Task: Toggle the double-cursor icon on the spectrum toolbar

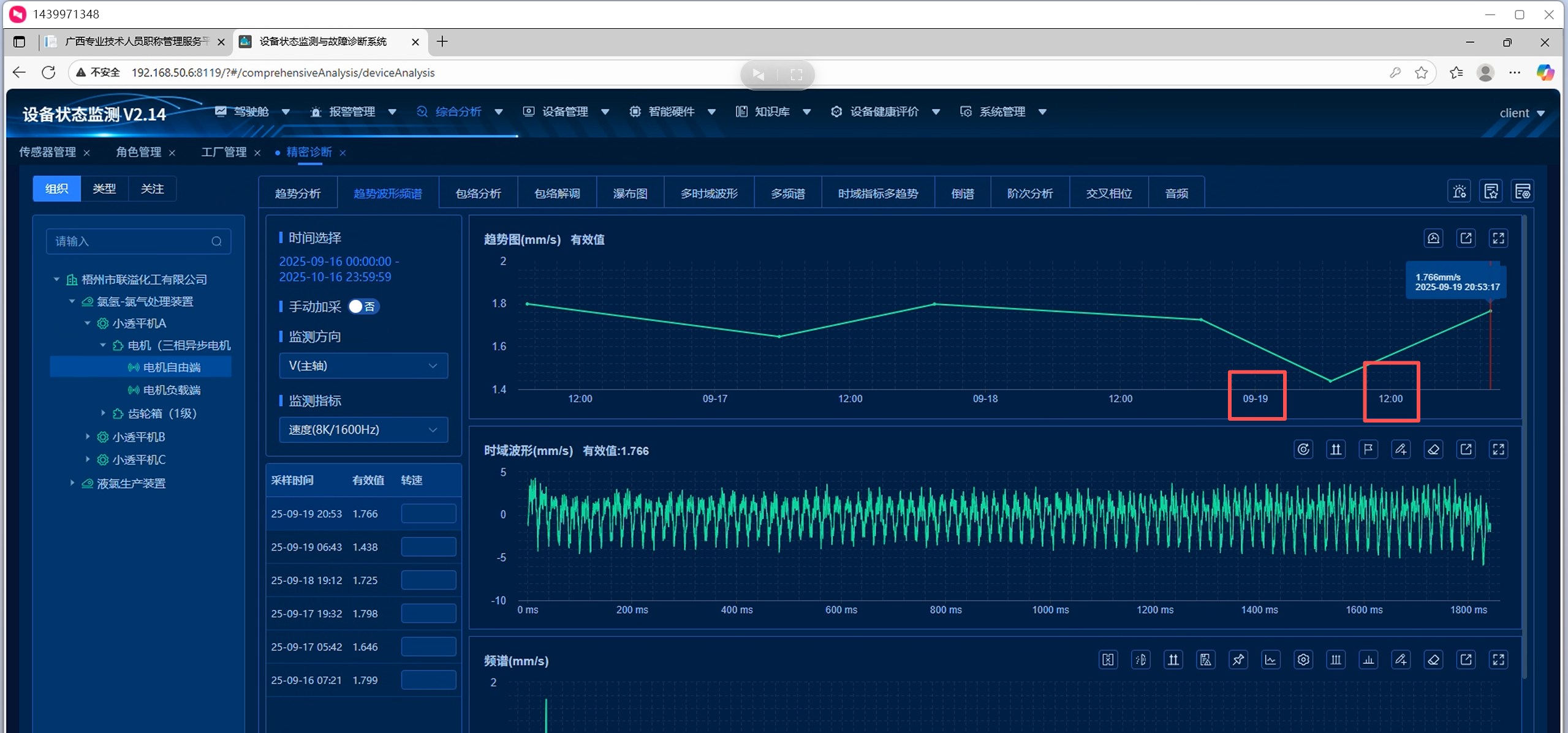Action: coord(1173,660)
